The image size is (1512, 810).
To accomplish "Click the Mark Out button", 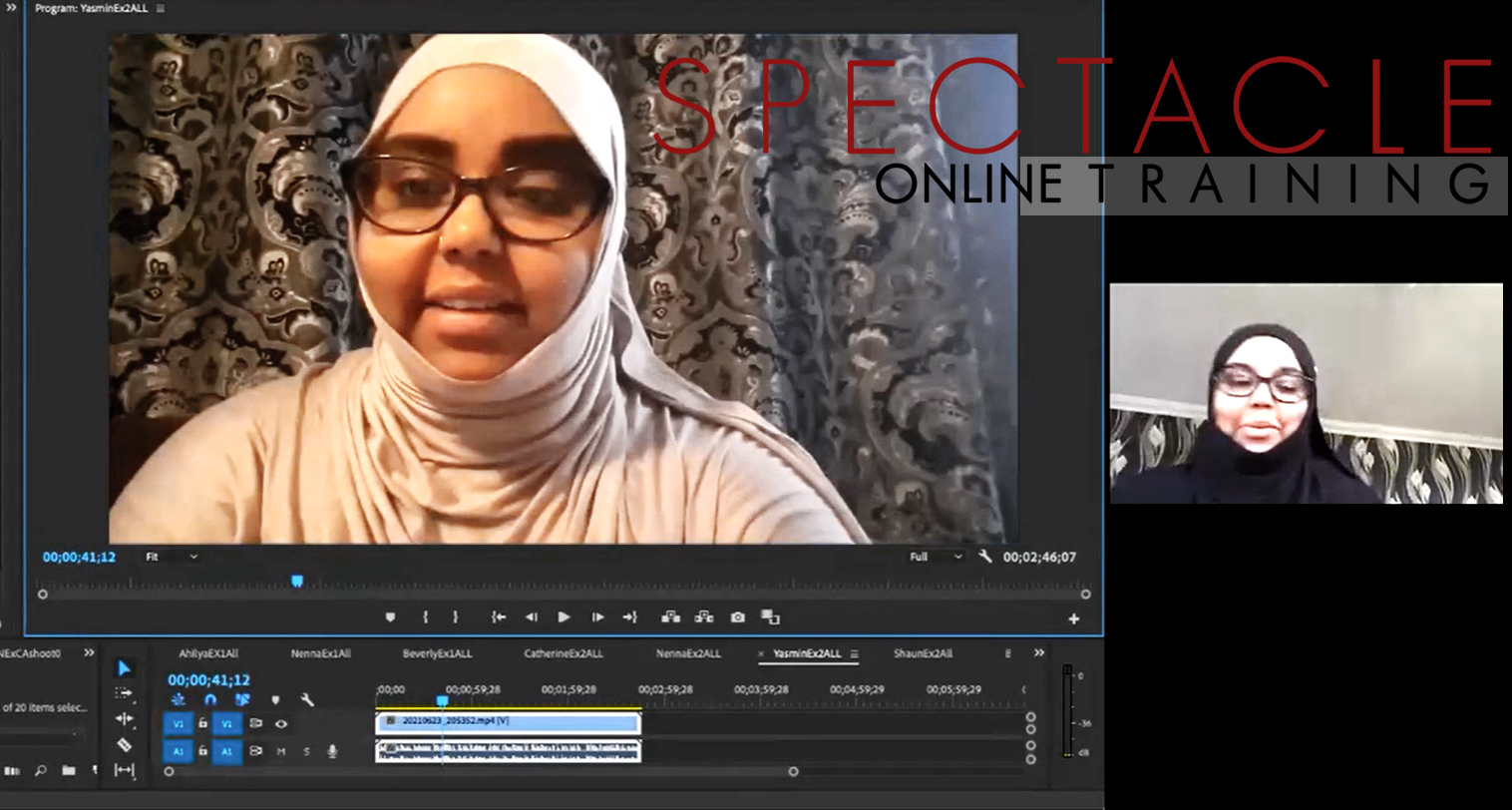I will (456, 617).
